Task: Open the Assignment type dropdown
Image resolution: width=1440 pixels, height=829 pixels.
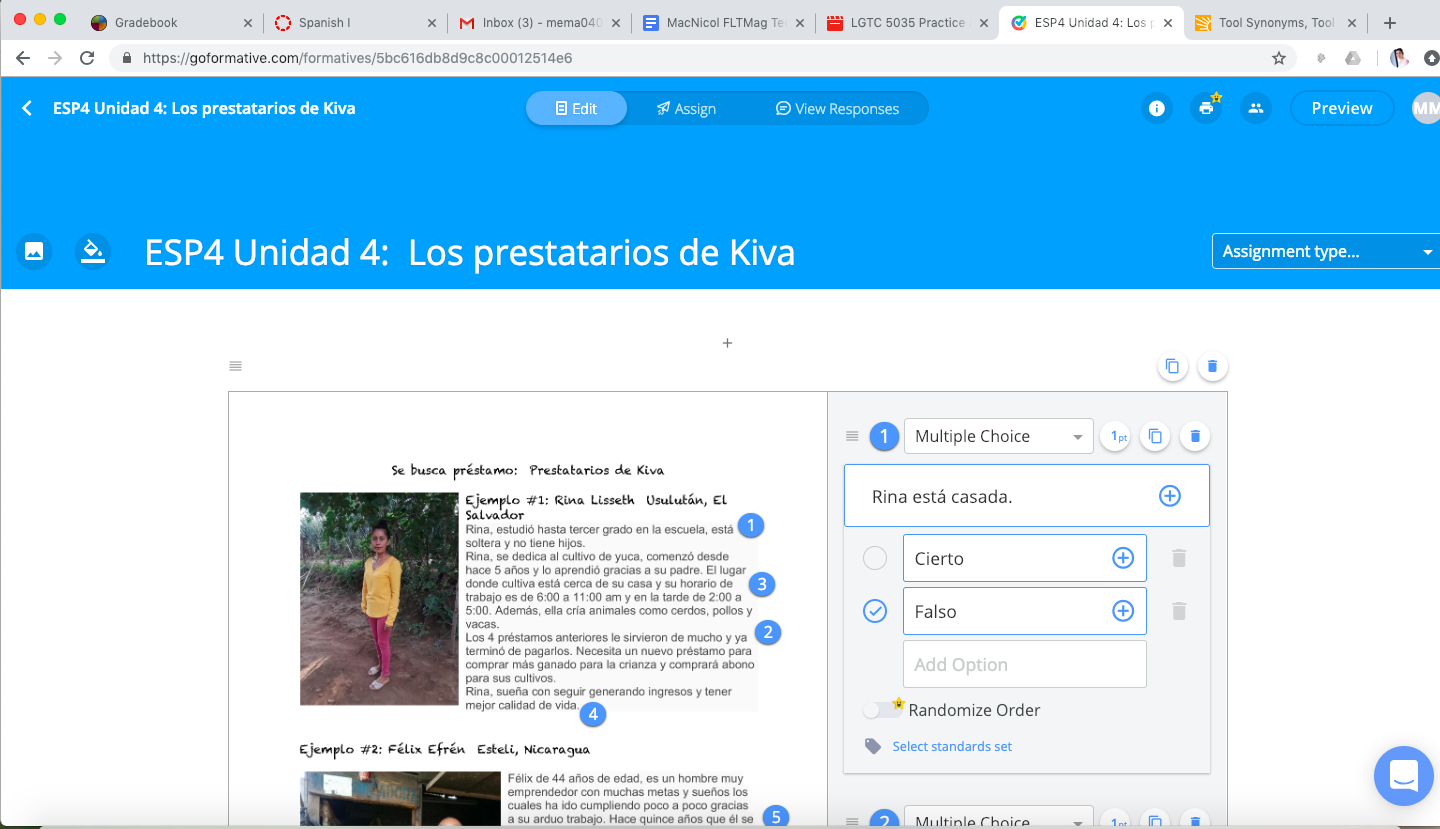Action: (1325, 251)
